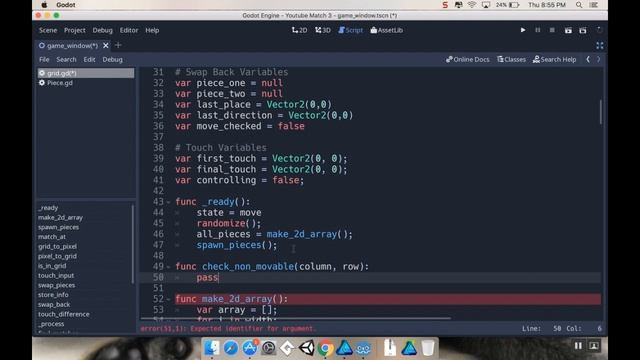Play the edited scene icon

(568, 30)
